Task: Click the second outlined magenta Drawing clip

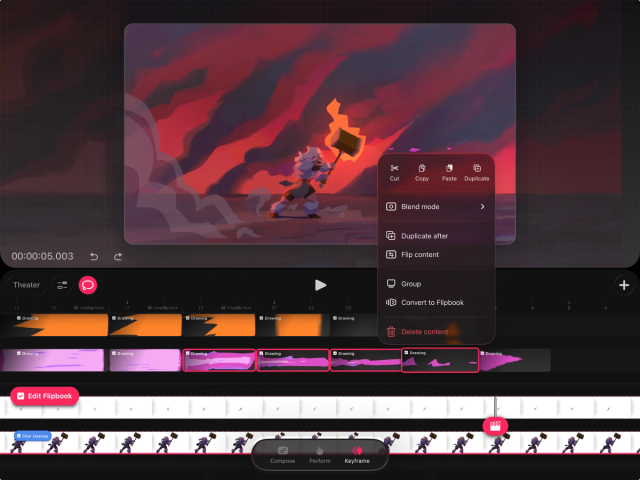Action: click(x=293, y=360)
